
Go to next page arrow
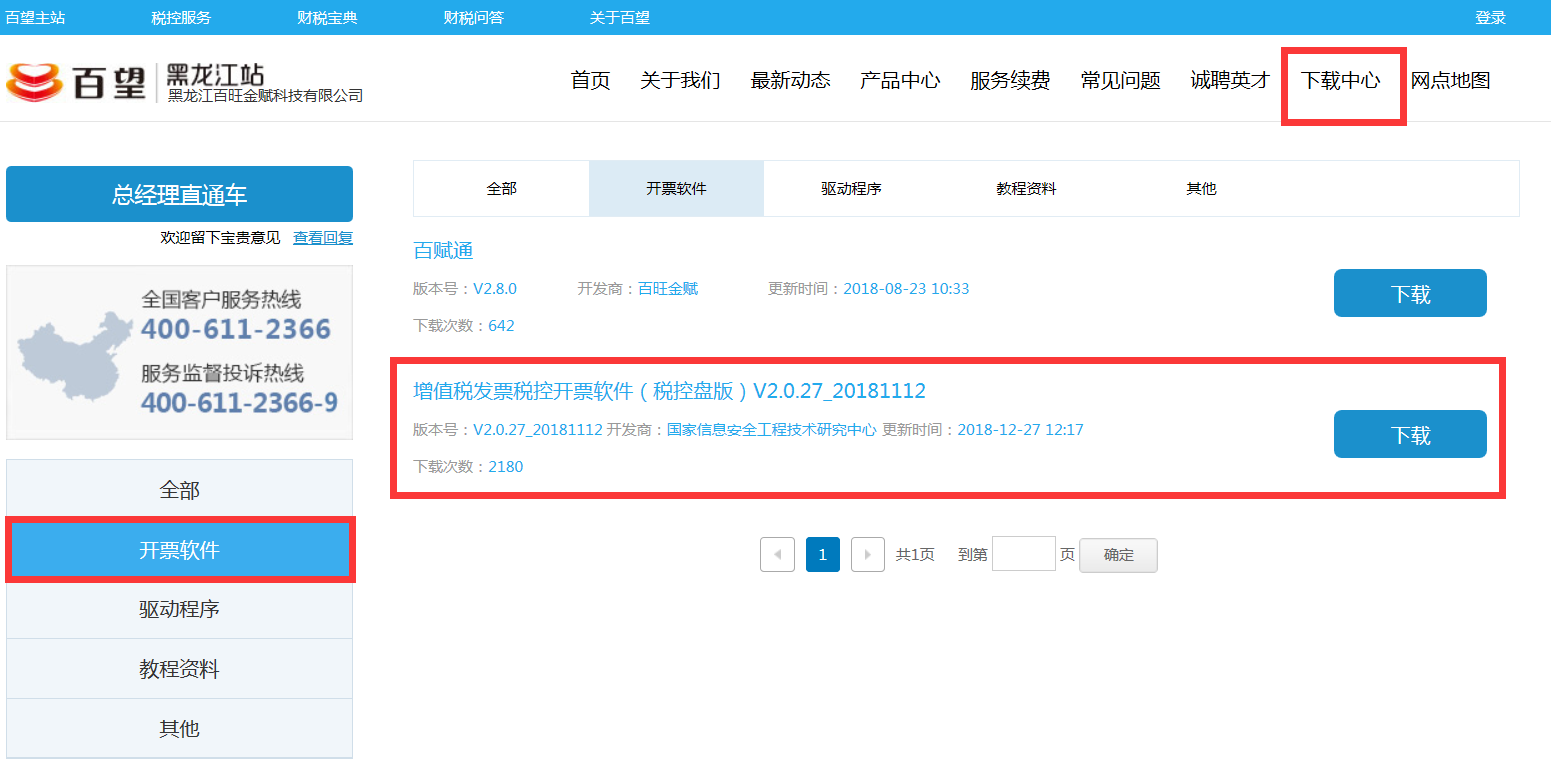pyautogui.click(x=868, y=554)
